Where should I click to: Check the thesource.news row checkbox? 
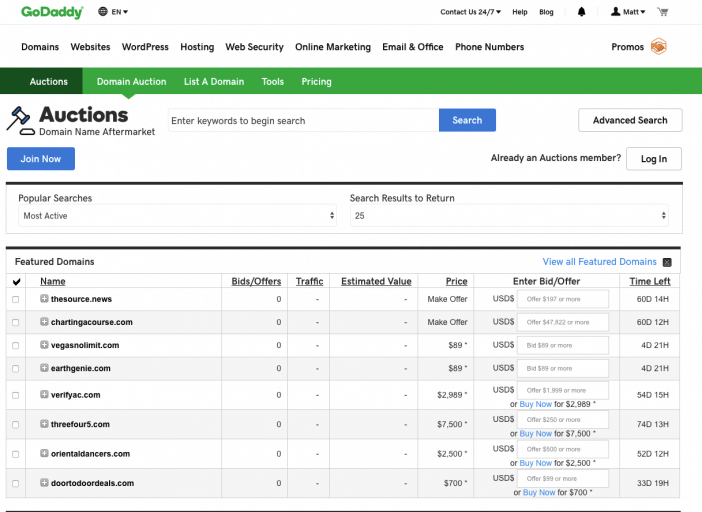[16, 299]
